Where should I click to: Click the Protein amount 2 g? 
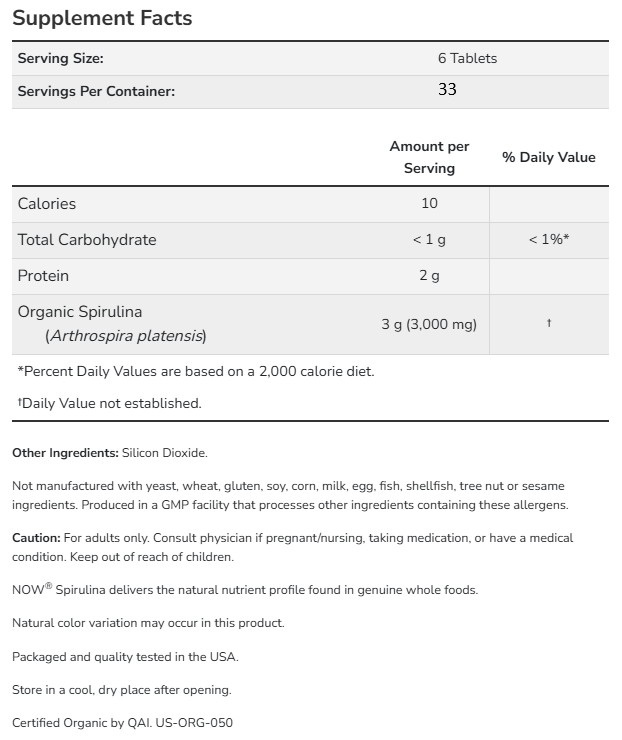click(429, 276)
